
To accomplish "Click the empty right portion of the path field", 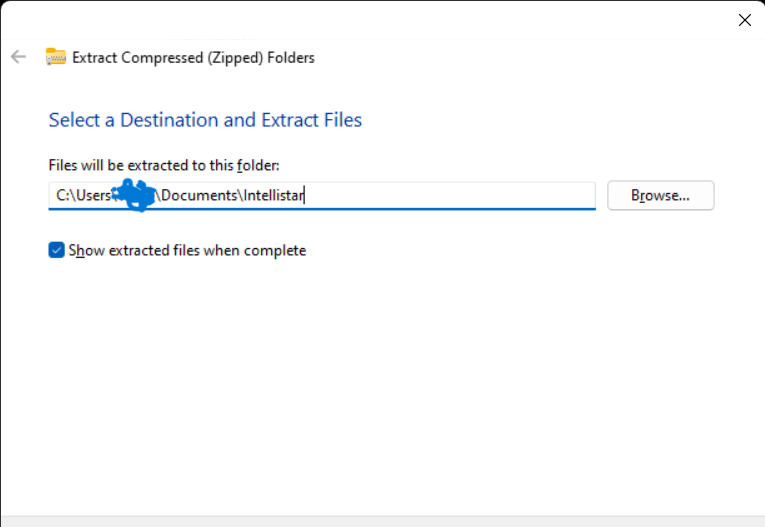I will pyautogui.click(x=449, y=195).
